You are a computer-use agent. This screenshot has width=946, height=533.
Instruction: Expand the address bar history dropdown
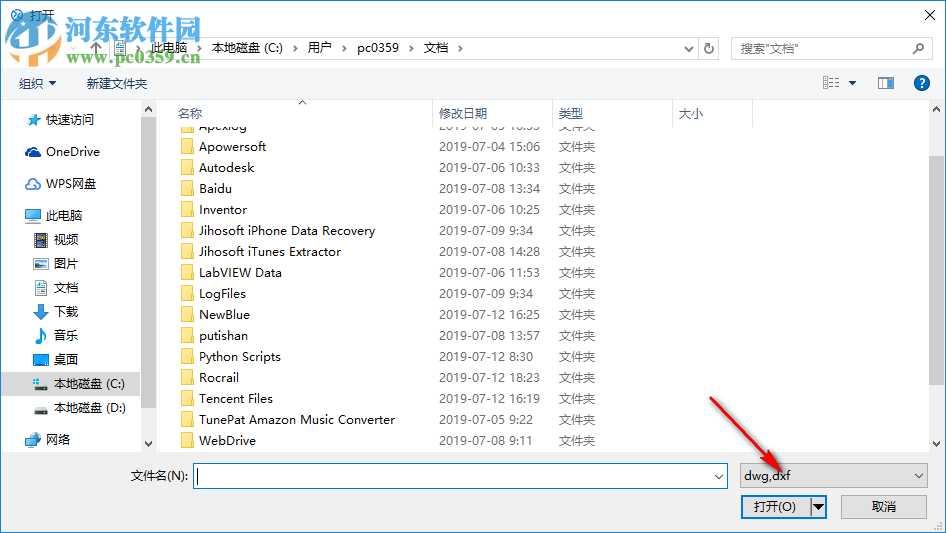(x=688, y=48)
